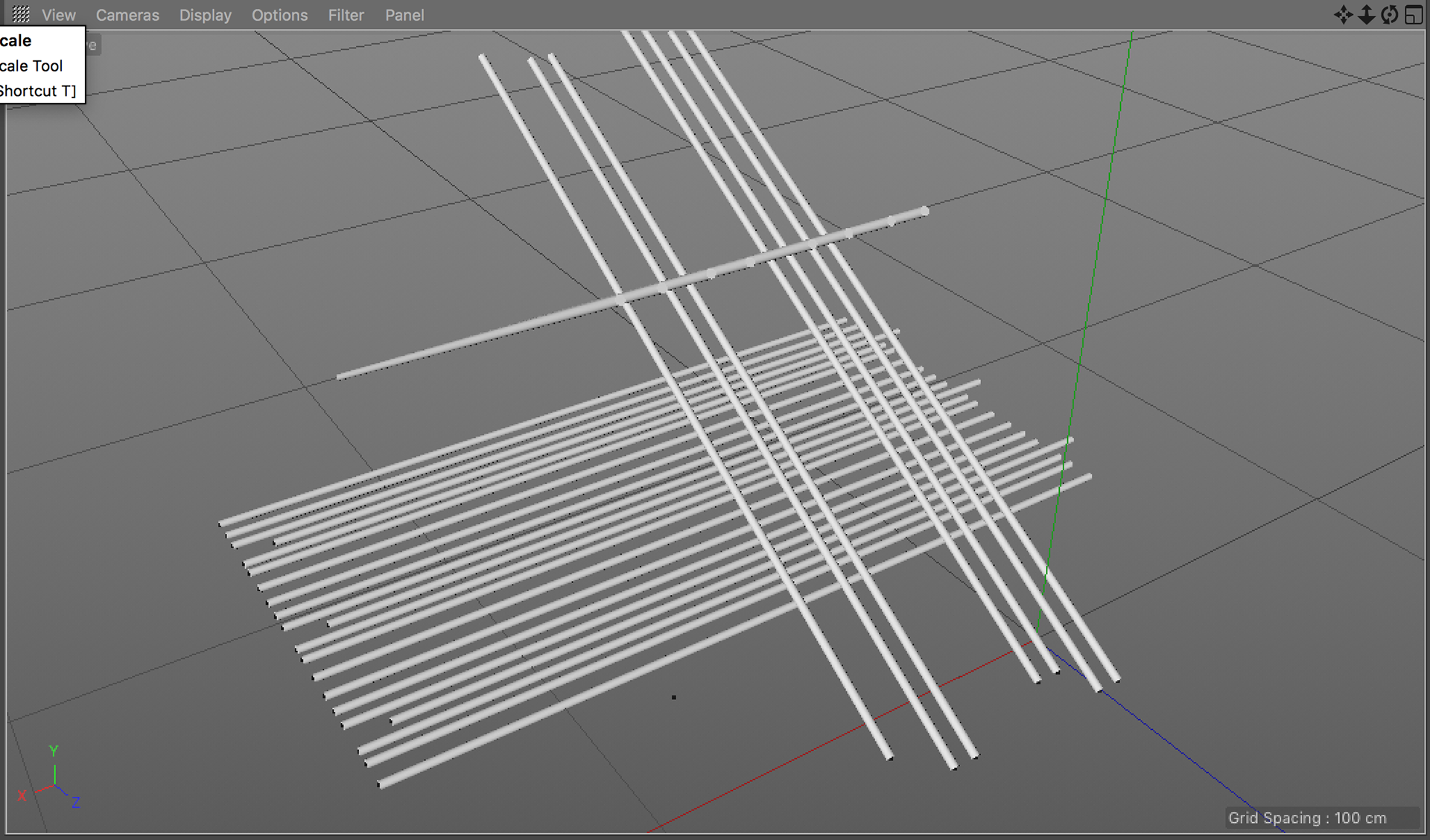This screenshot has width=1430, height=840.
Task: Open the Options menu
Action: pyautogui.click(x=279, y=15)
